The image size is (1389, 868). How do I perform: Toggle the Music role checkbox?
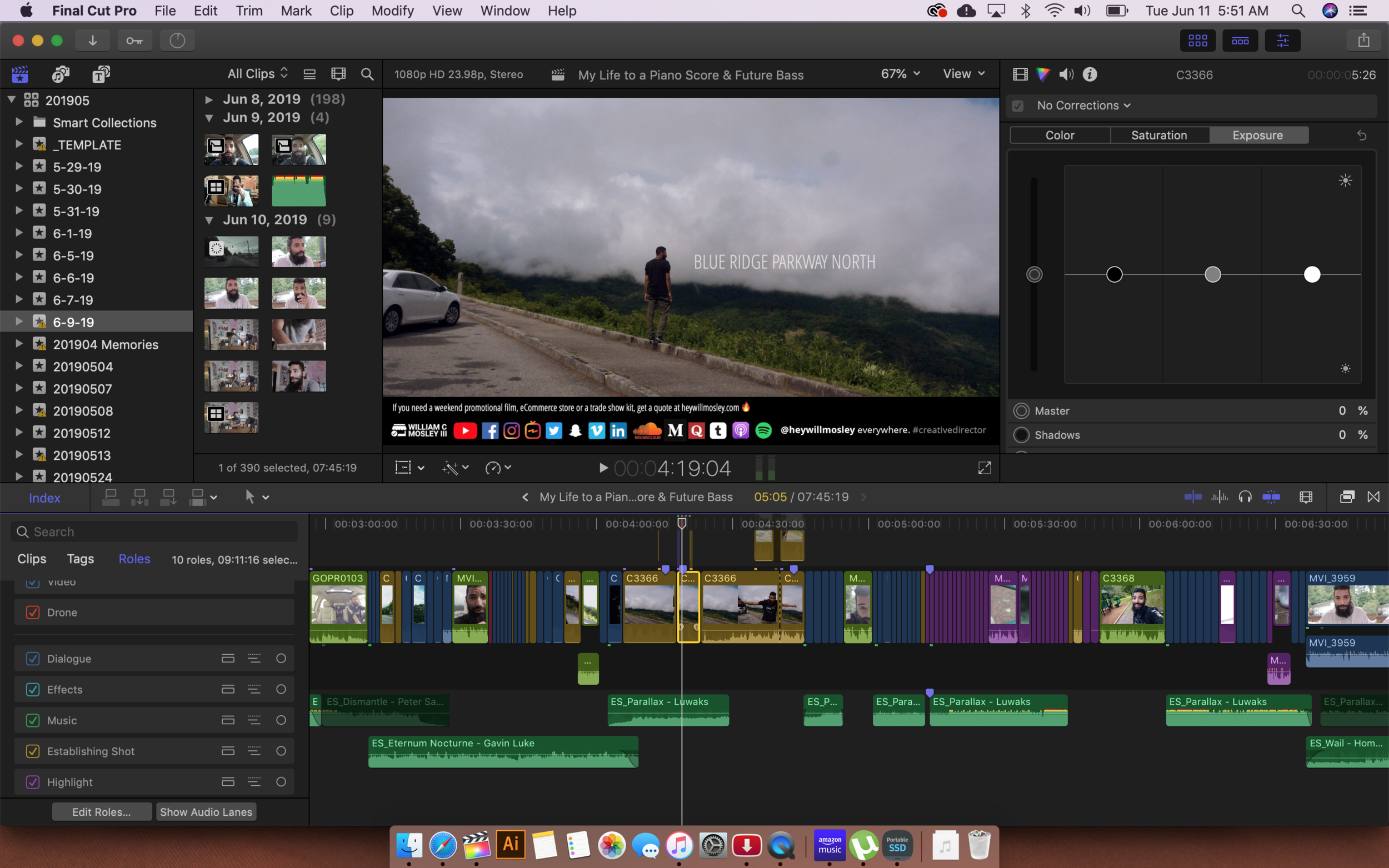[x=33, y=720]
